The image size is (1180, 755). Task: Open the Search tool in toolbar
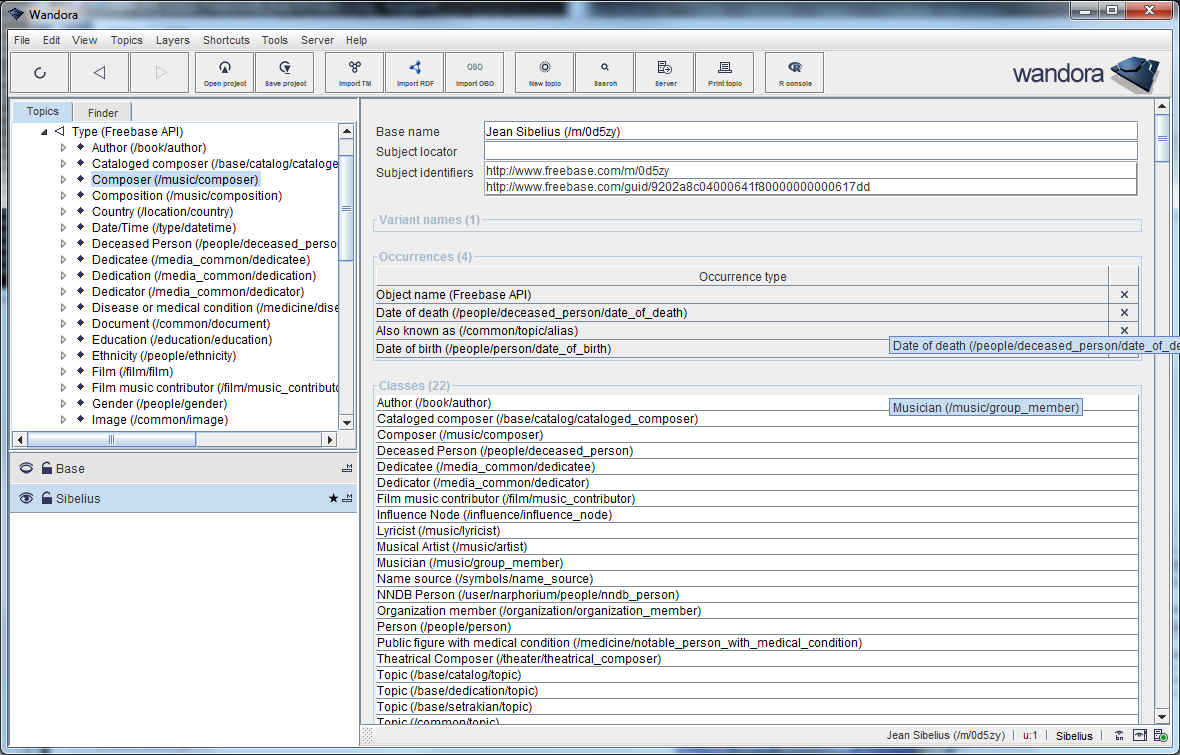(x=605, y=72)
